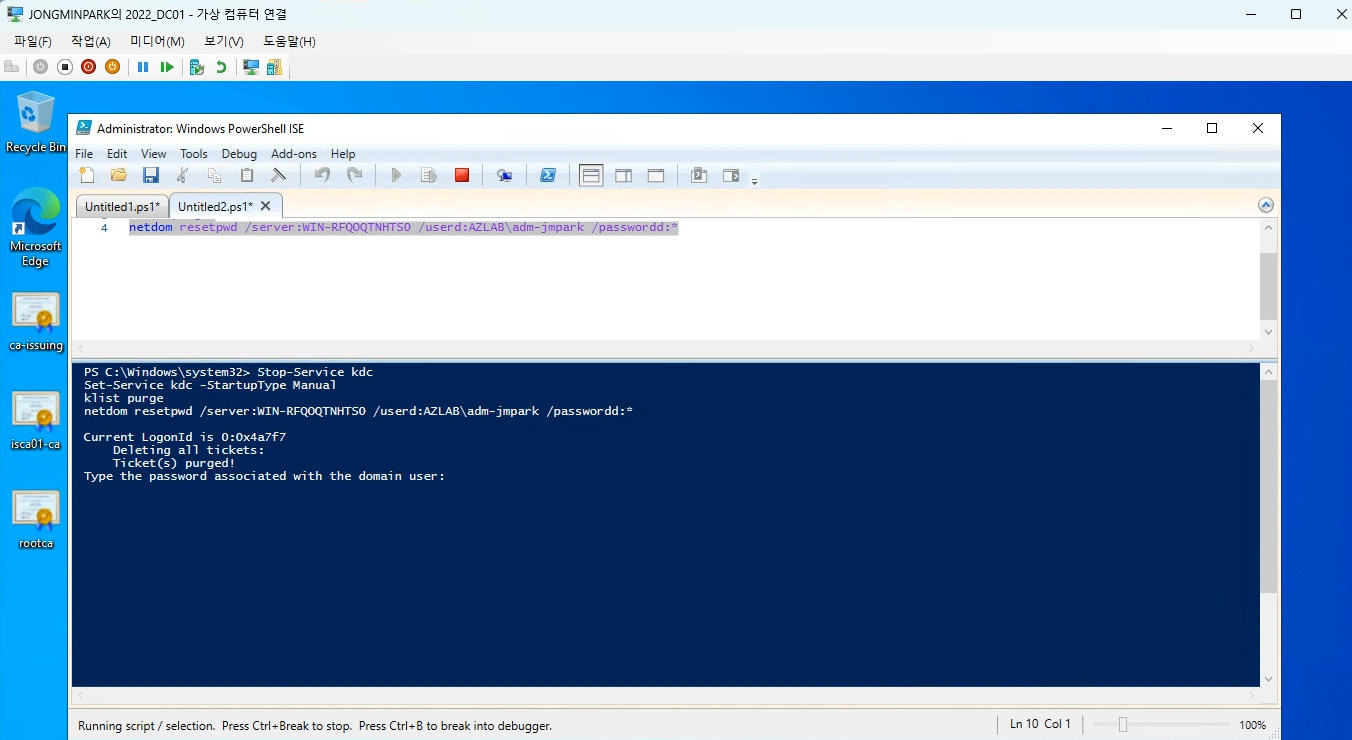Show script pane on the right layout
The height and width of the screenshot is (740, 1352).
tap(623, 176)
